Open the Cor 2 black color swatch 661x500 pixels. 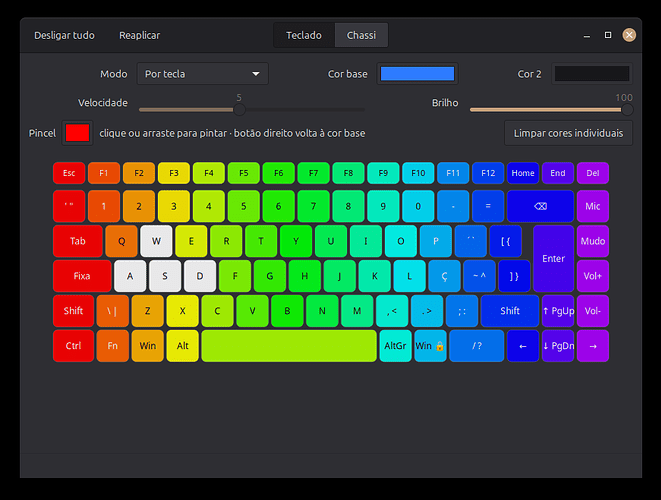(x=592, y=74)
